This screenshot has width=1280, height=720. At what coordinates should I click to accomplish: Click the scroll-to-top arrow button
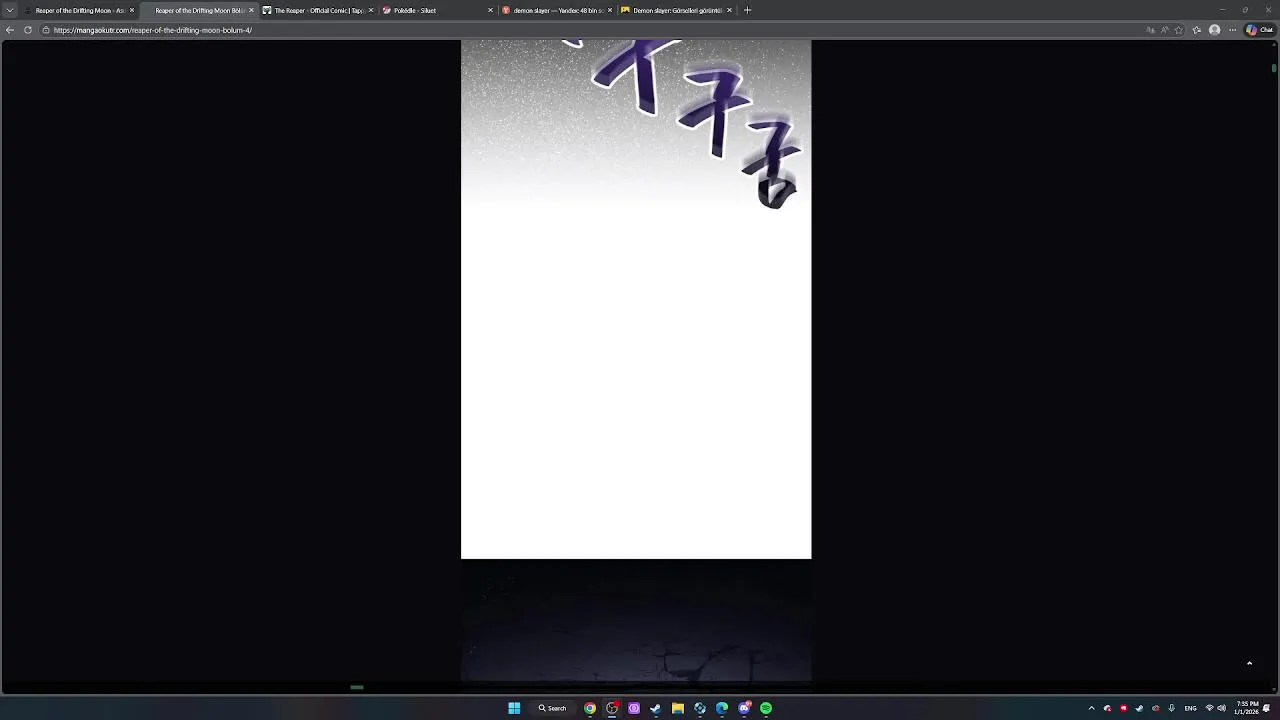1249,663
